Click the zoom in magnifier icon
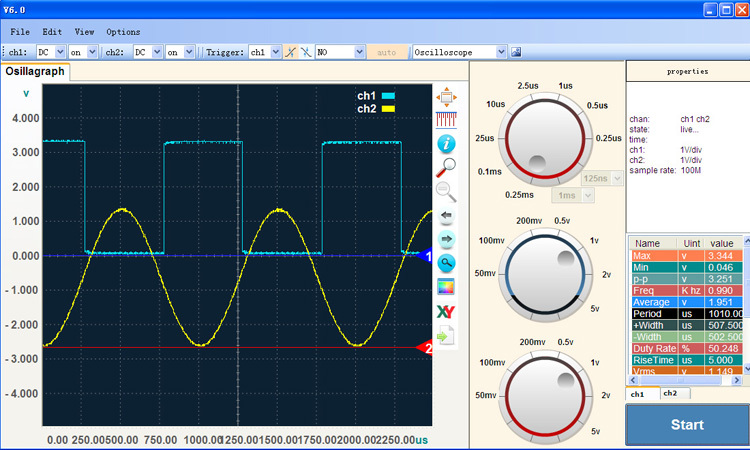Viewport: 750px width, 450px height. tap(446, 167)
